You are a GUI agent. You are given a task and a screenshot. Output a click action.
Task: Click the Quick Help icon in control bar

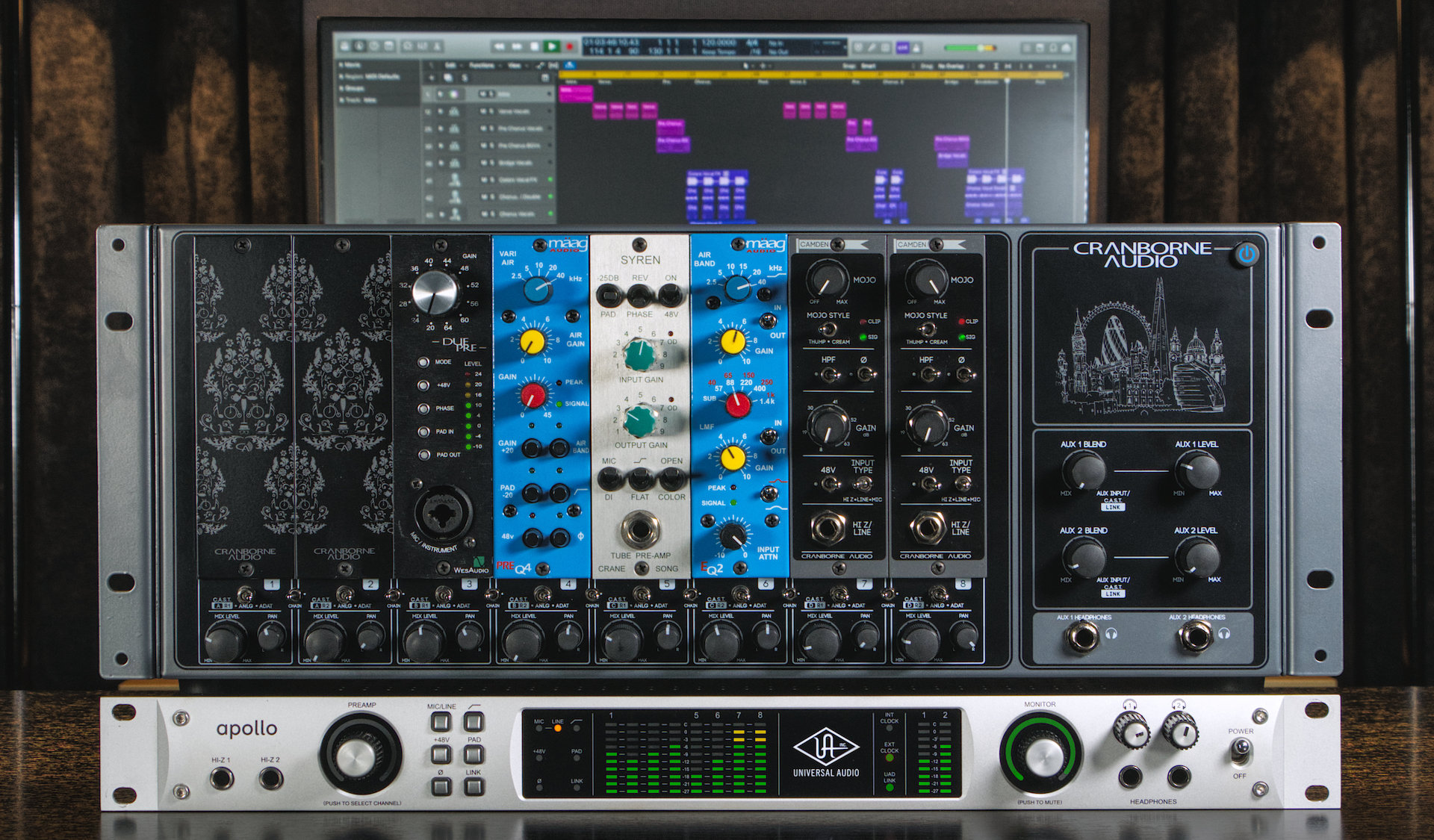click(374, 46)
